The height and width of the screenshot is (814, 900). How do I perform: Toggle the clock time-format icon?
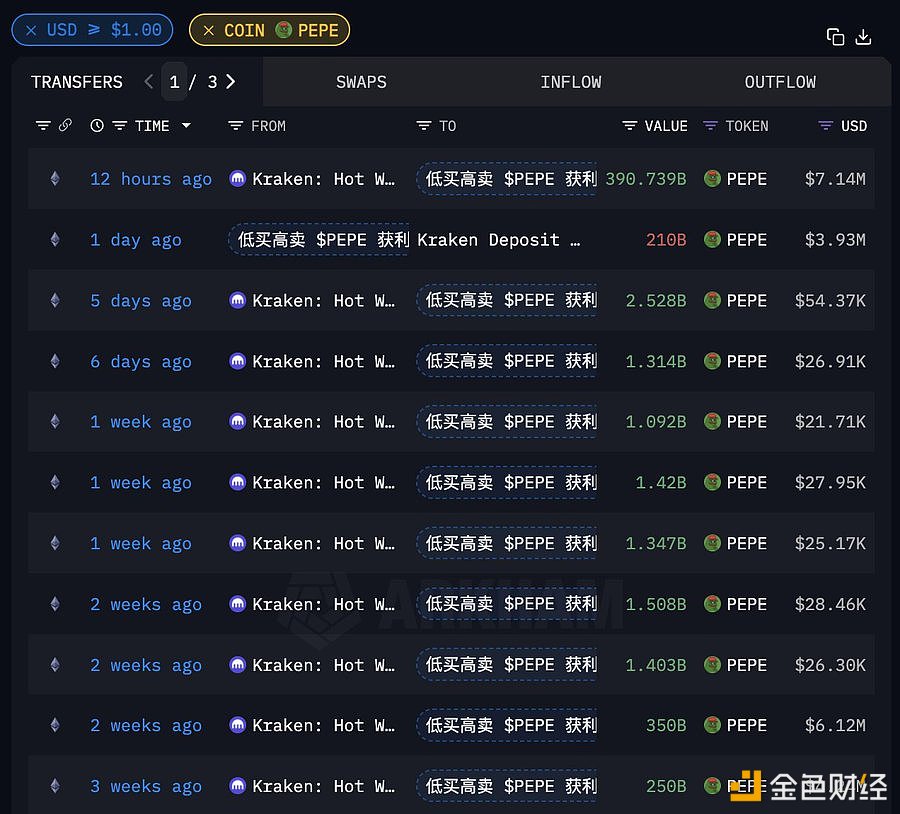click(97, 125)
